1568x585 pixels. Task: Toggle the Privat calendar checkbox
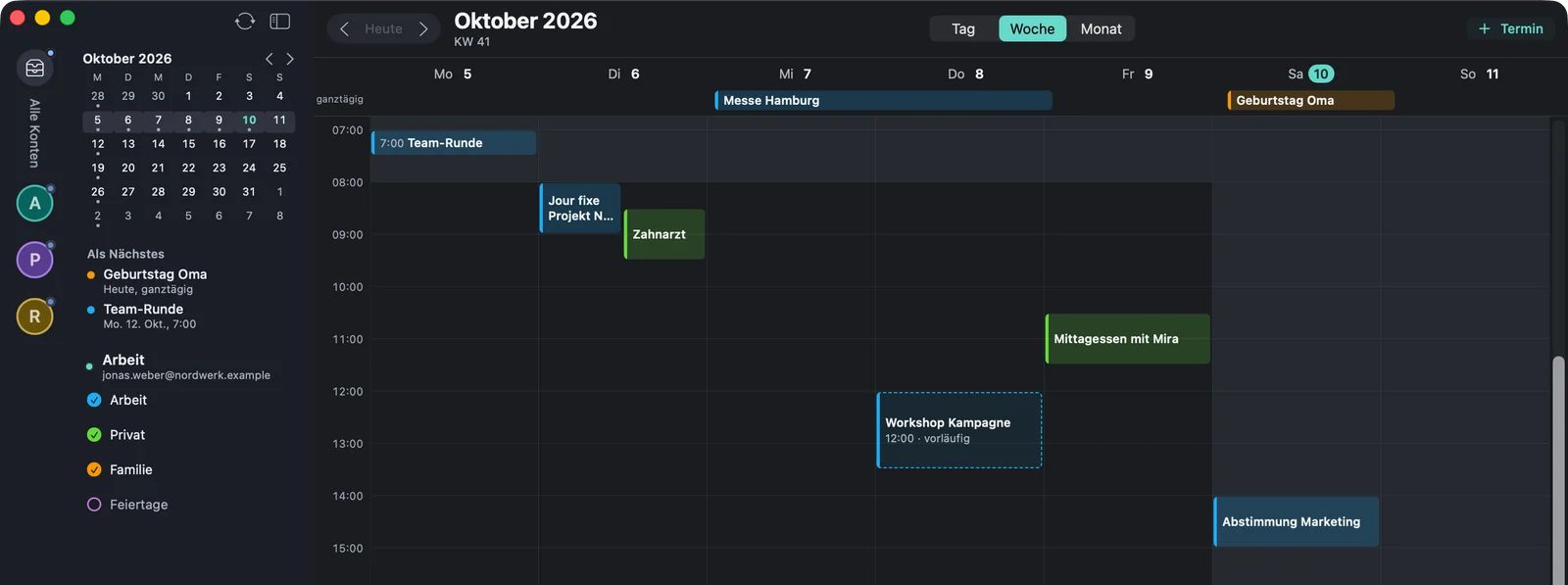pos(94,435)
